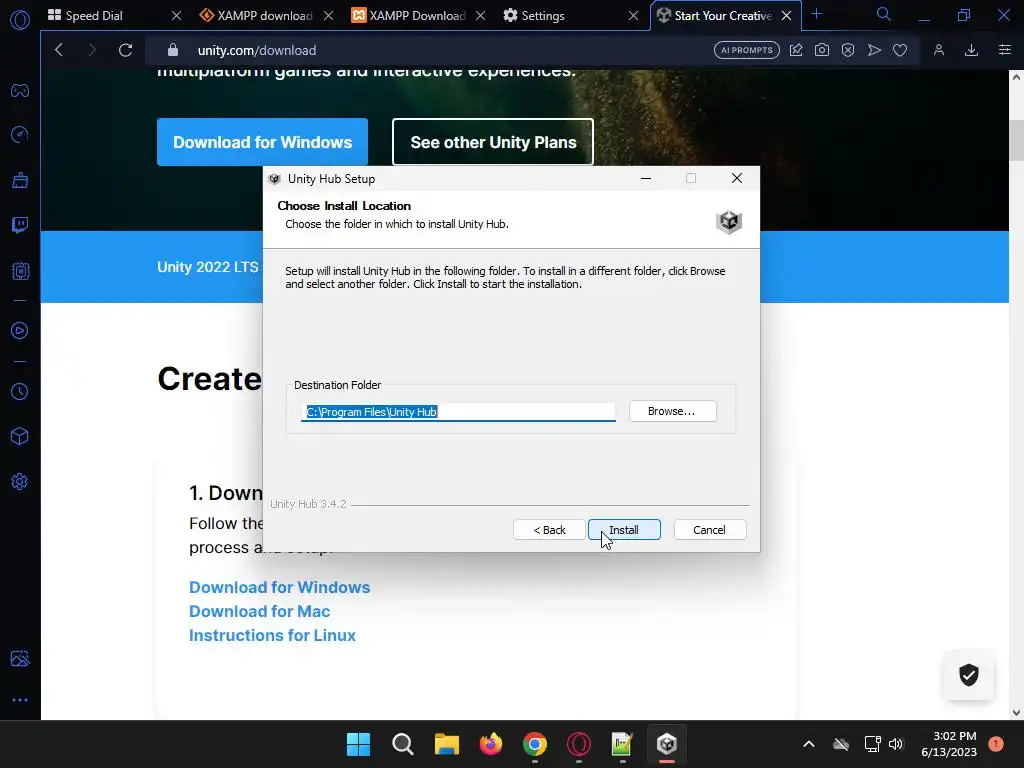Take a snapshot with camera icon

coord(822,50)
